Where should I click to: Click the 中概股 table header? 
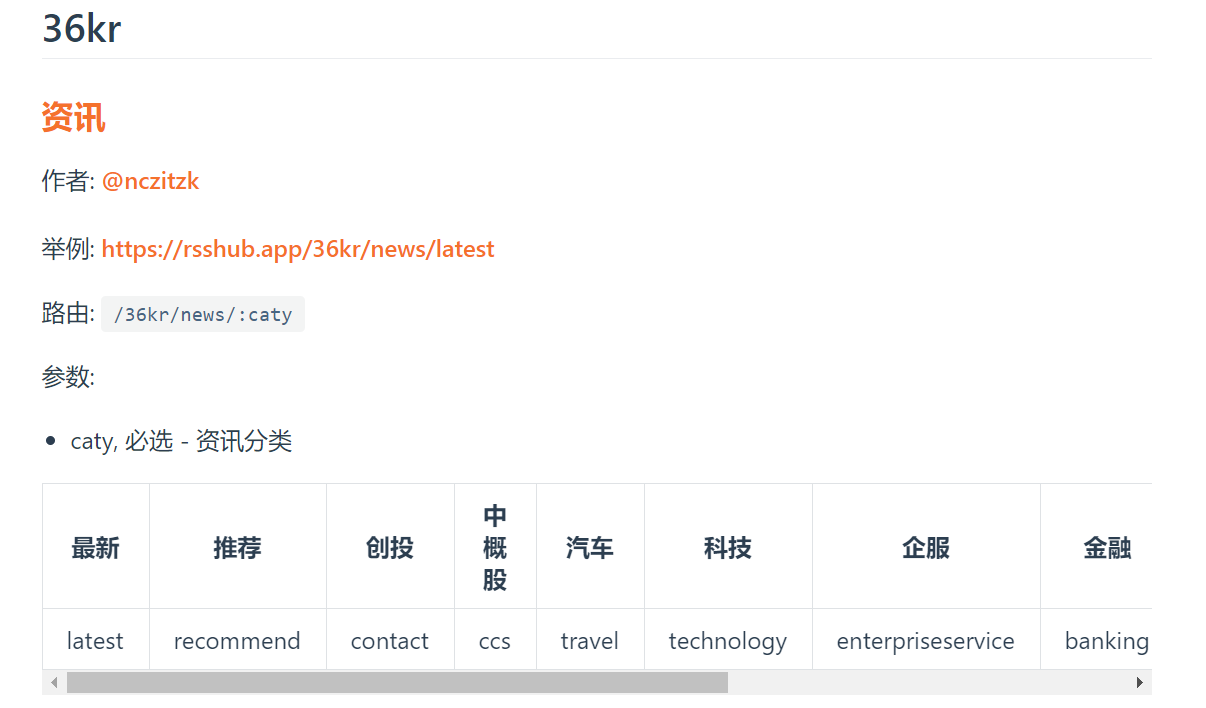(x=495, y=548)
